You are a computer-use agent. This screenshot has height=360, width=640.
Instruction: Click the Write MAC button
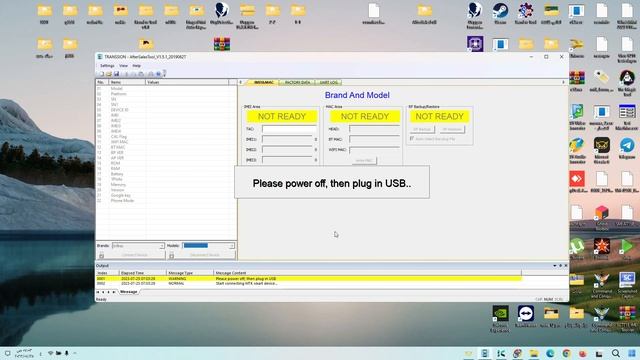point(364,160)
